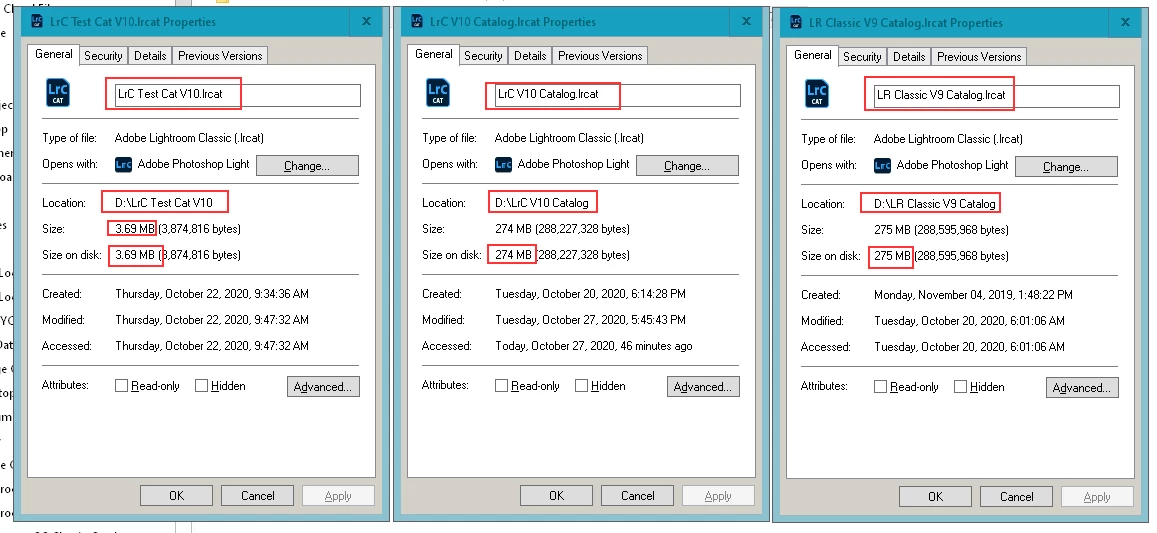Screen dimensions: 1157x533
Task: Close the LrC Test Cat V10.lrcat Properties window
Action: tap(366, 21)
